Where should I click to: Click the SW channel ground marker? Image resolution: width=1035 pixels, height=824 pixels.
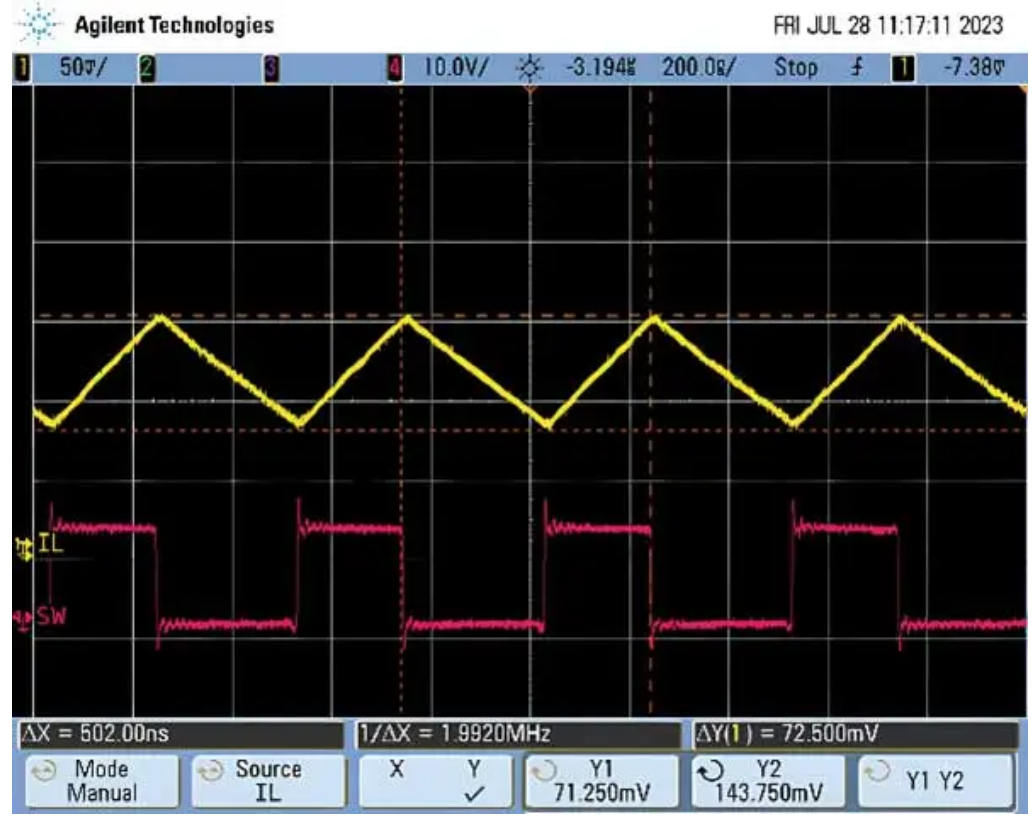22,621
